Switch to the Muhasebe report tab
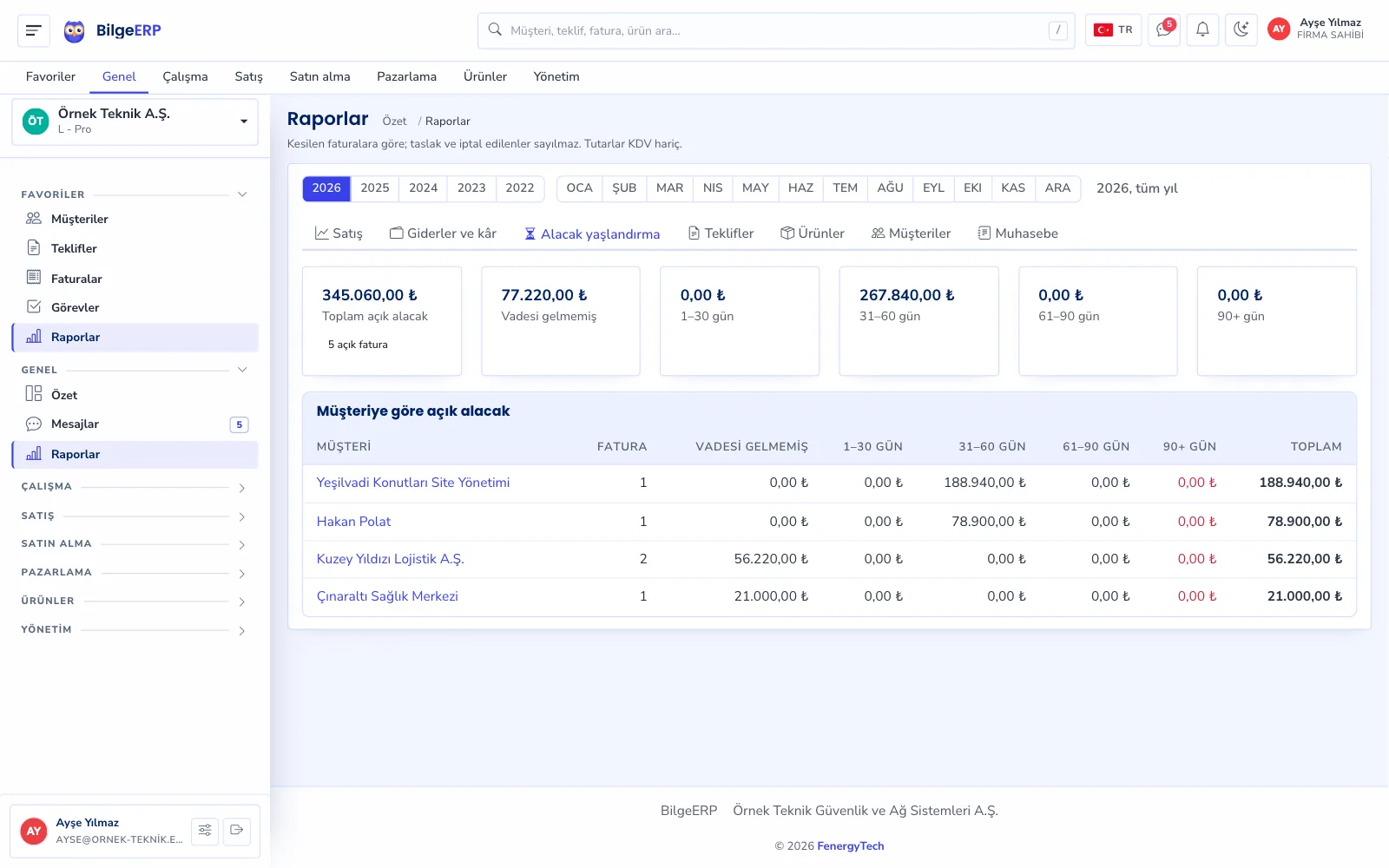This screenshot has height=868, width=1389. [1018, 233]
